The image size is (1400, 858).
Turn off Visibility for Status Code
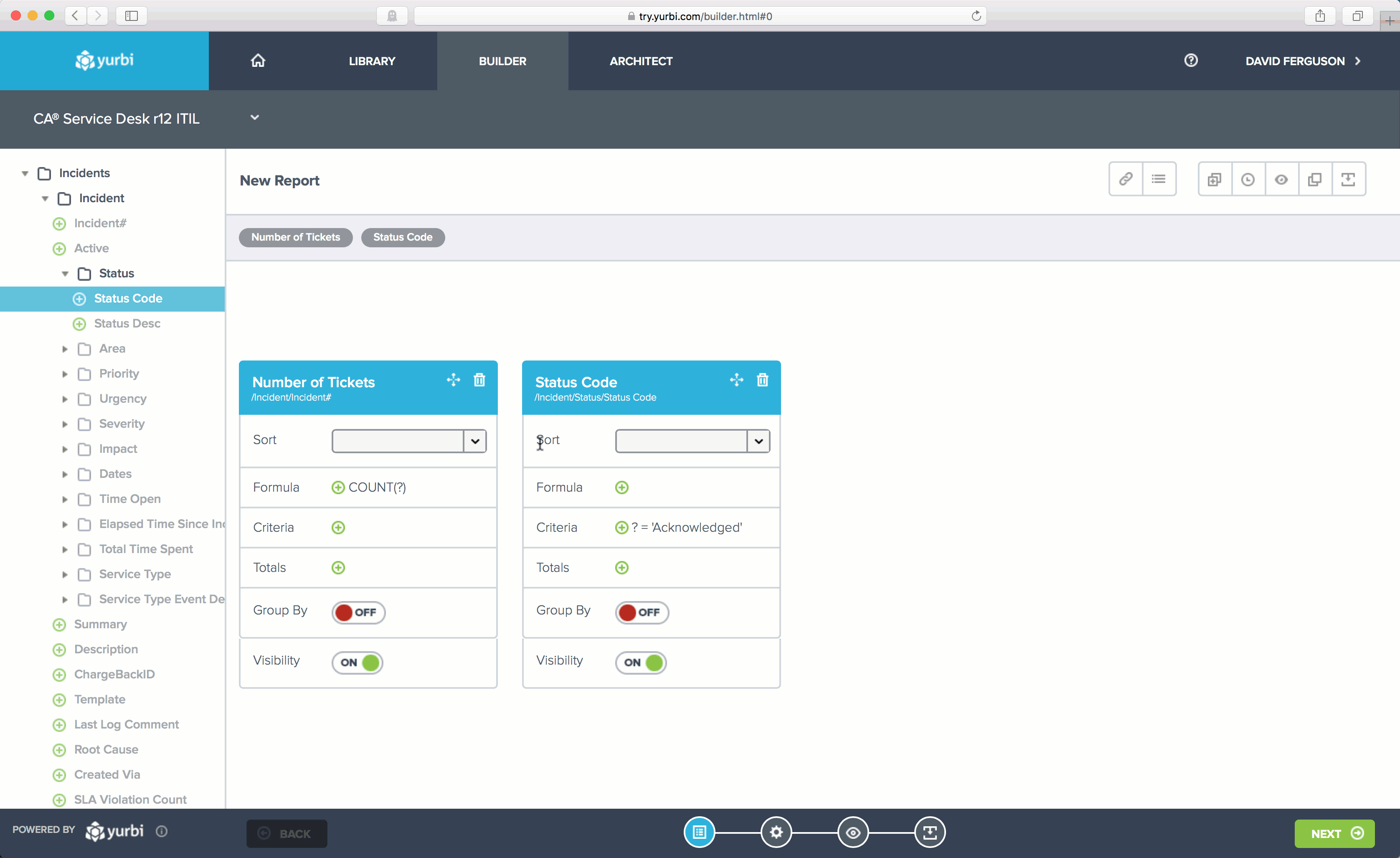pyautogui.click(x=641, y=663)
